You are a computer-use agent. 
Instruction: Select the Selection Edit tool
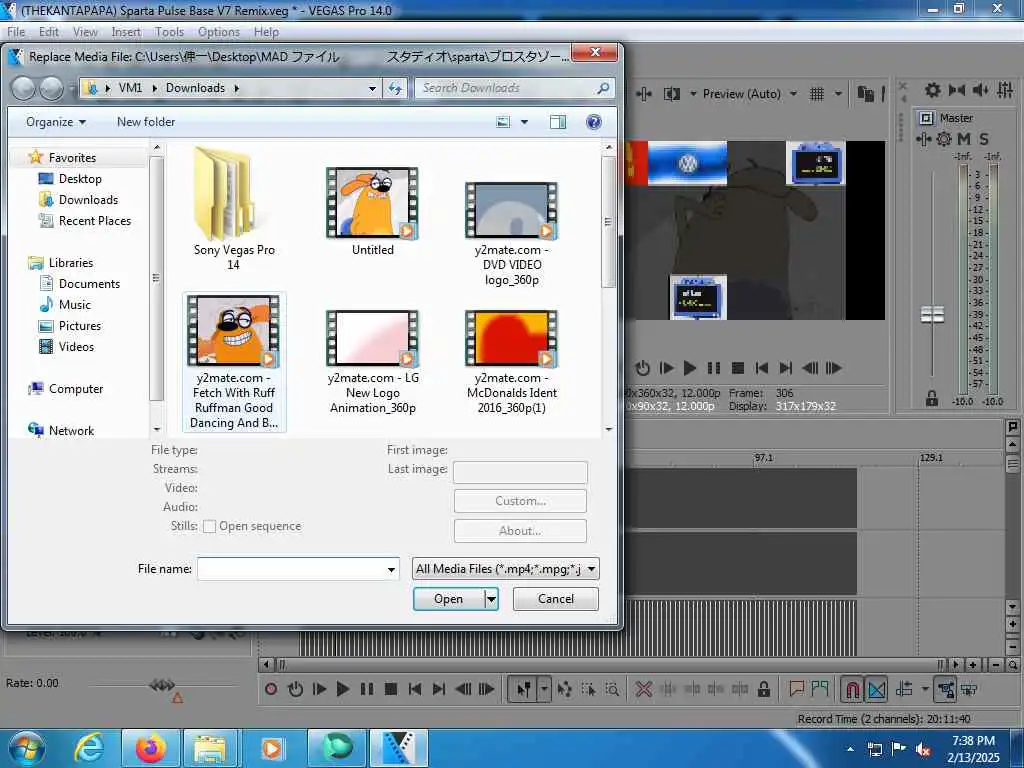(x=588, y=689)
